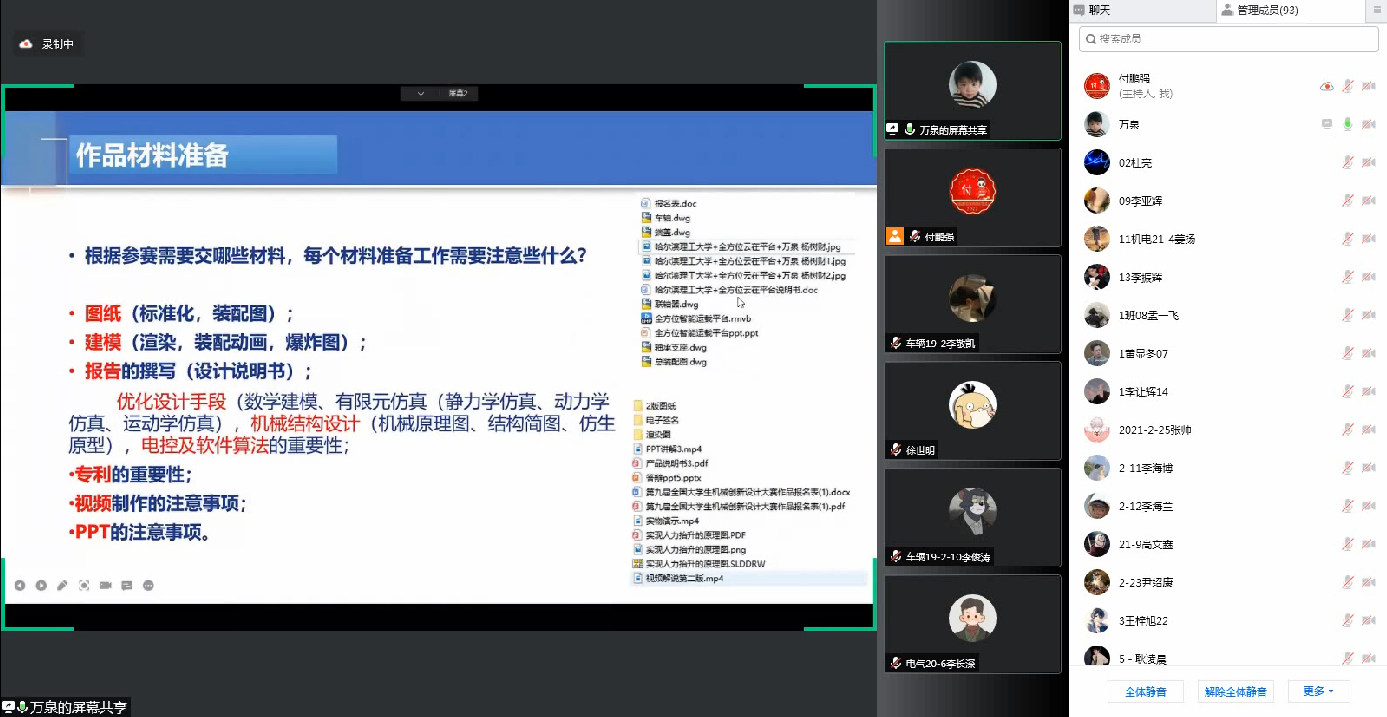Toggle microphone for member 万泉

pos(1348,124)
